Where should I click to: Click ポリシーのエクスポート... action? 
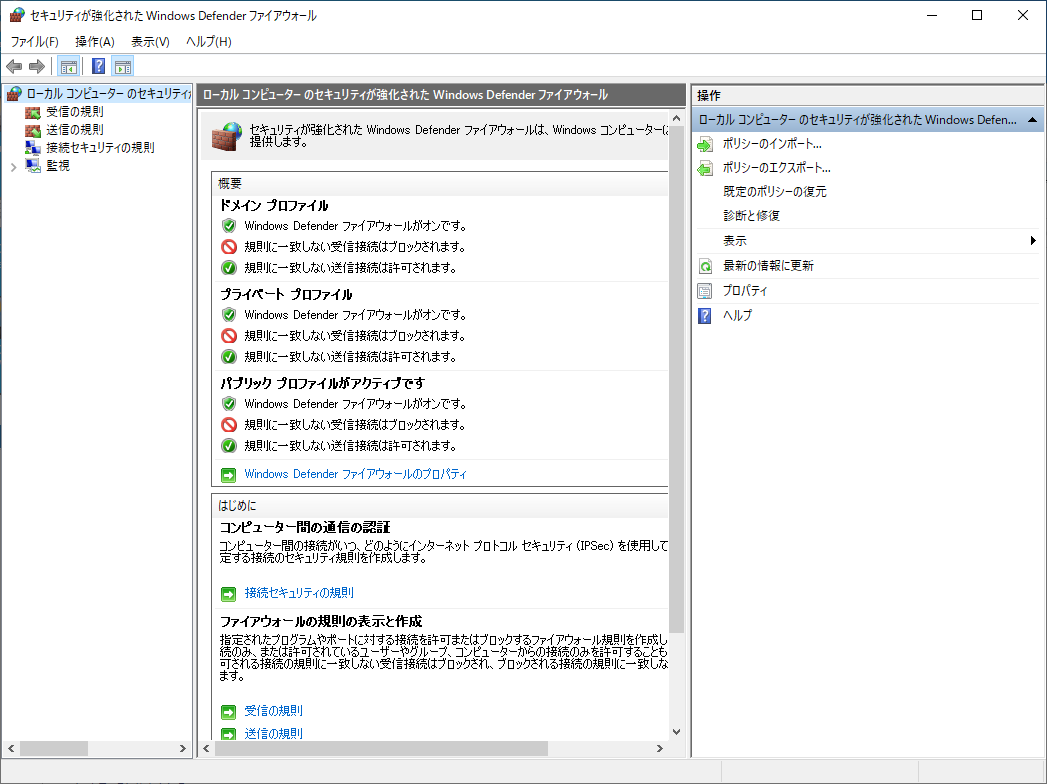(777, 168)
